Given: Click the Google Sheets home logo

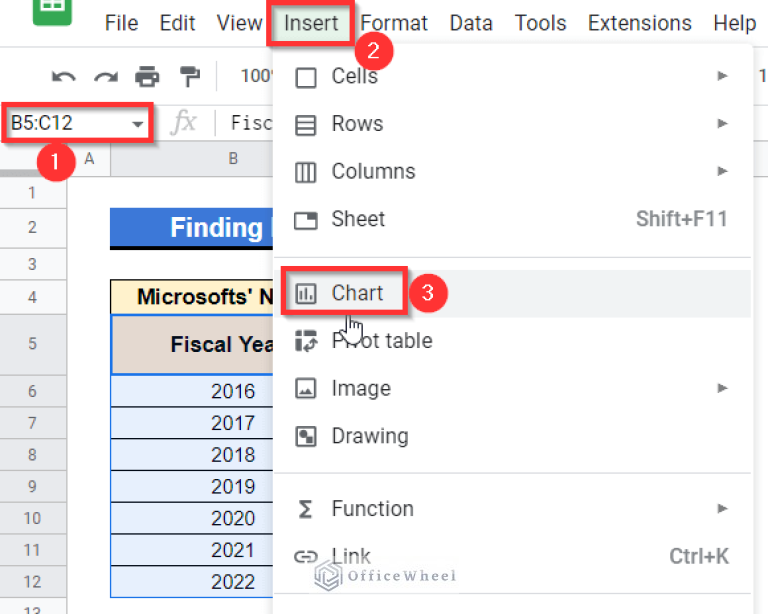Looking at the screenshot, I should (52, 11).
